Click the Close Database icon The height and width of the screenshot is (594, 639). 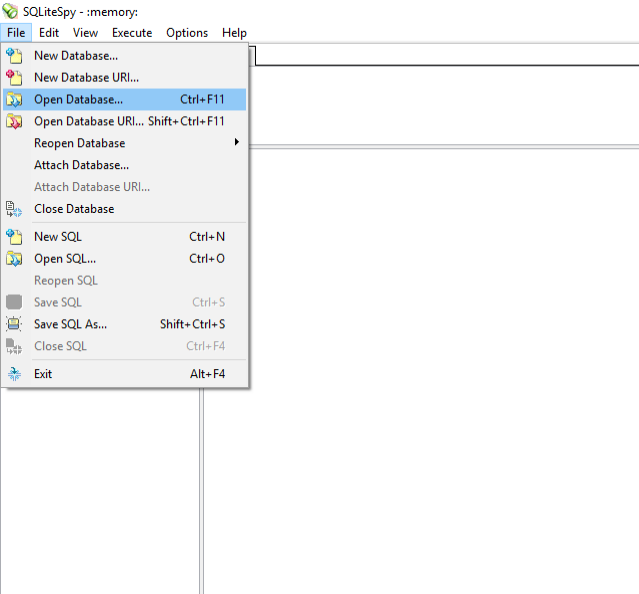(14, 209)
